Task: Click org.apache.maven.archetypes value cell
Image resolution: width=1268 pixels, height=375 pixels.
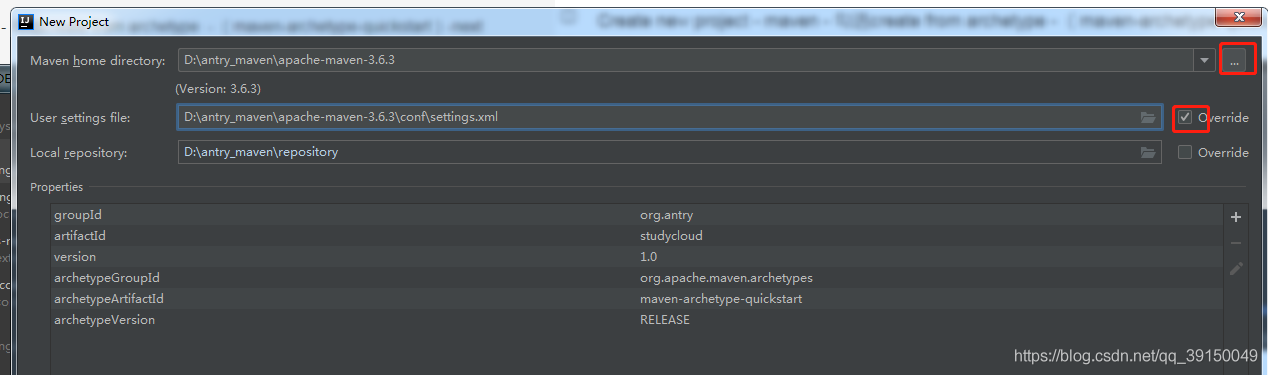Action: point(726,278)
